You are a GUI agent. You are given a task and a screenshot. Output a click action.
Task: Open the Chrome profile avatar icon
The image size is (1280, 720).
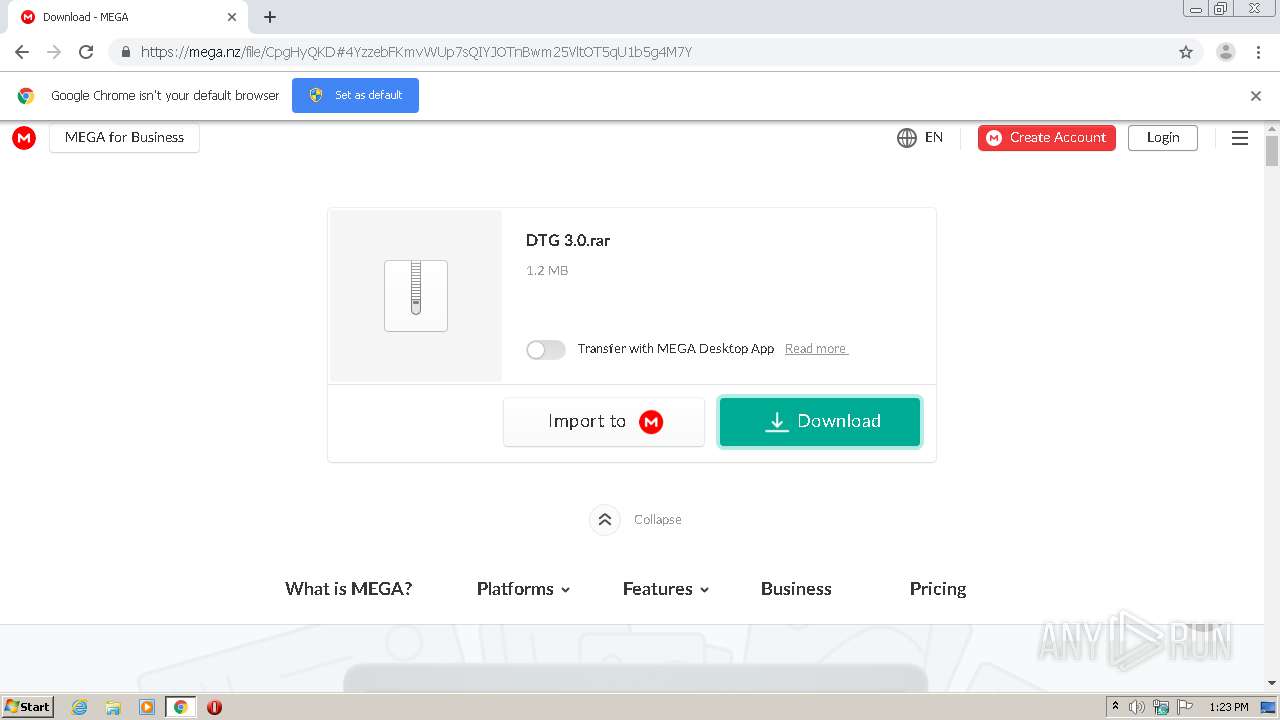(x=1226, y=52)
